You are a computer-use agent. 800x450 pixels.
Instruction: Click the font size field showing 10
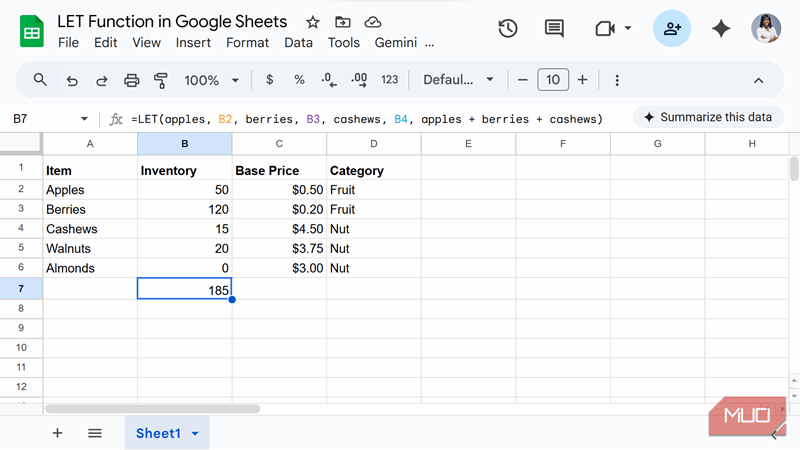click(553, 80)
